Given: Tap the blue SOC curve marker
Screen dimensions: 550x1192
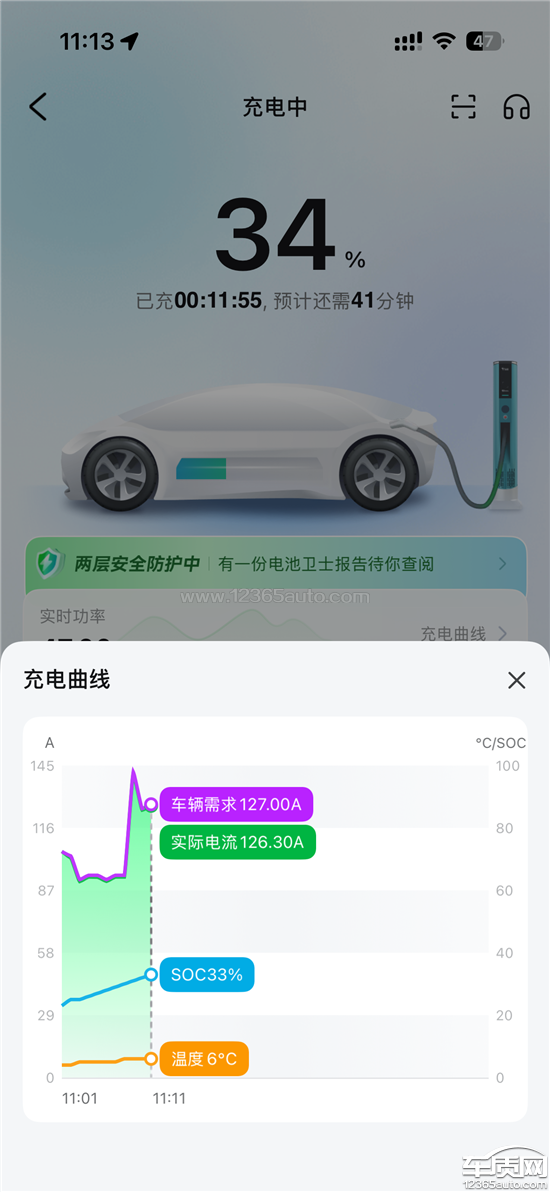Looking at the screenshot, I should [151, 975].
